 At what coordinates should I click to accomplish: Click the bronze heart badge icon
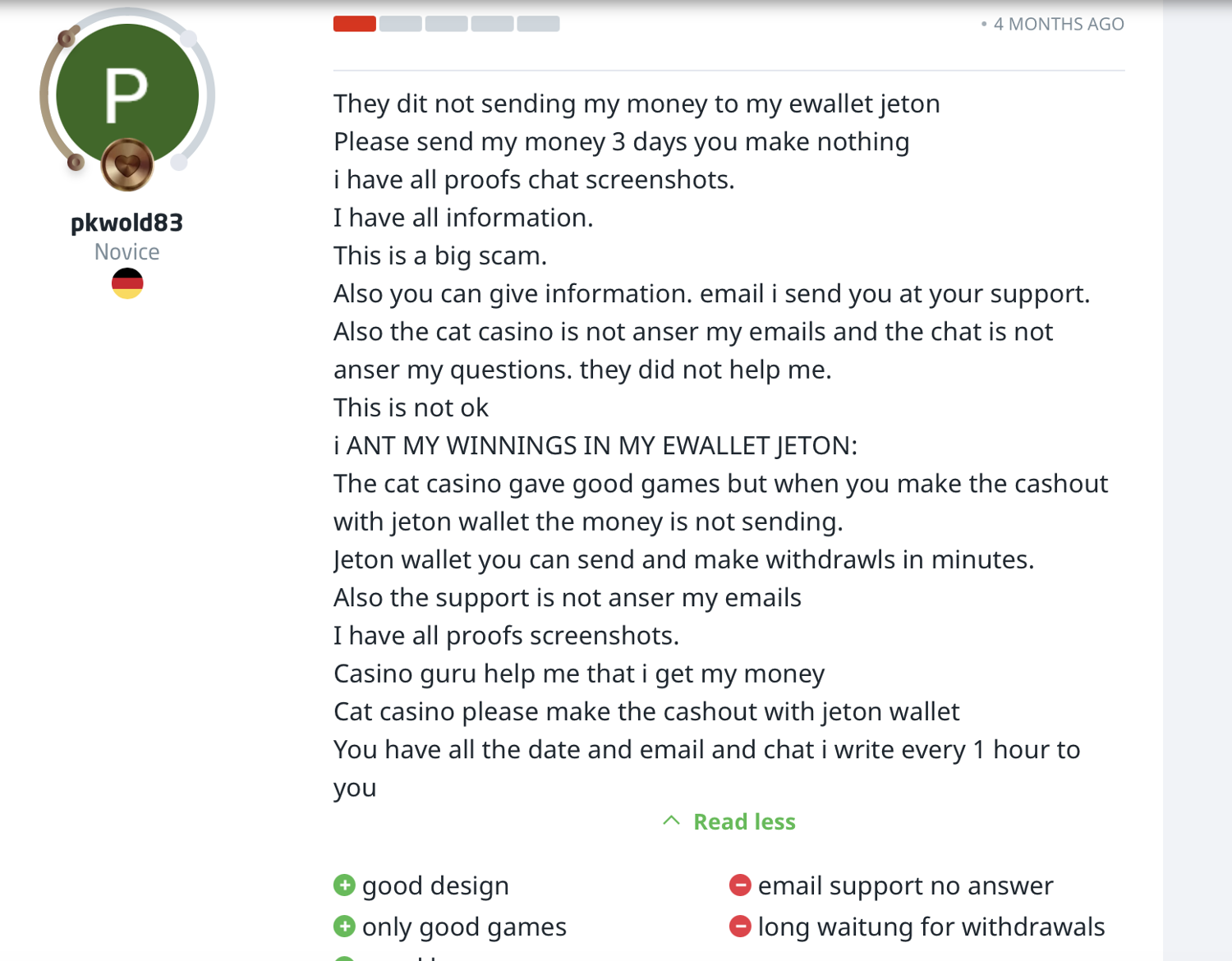coord(127,165)
